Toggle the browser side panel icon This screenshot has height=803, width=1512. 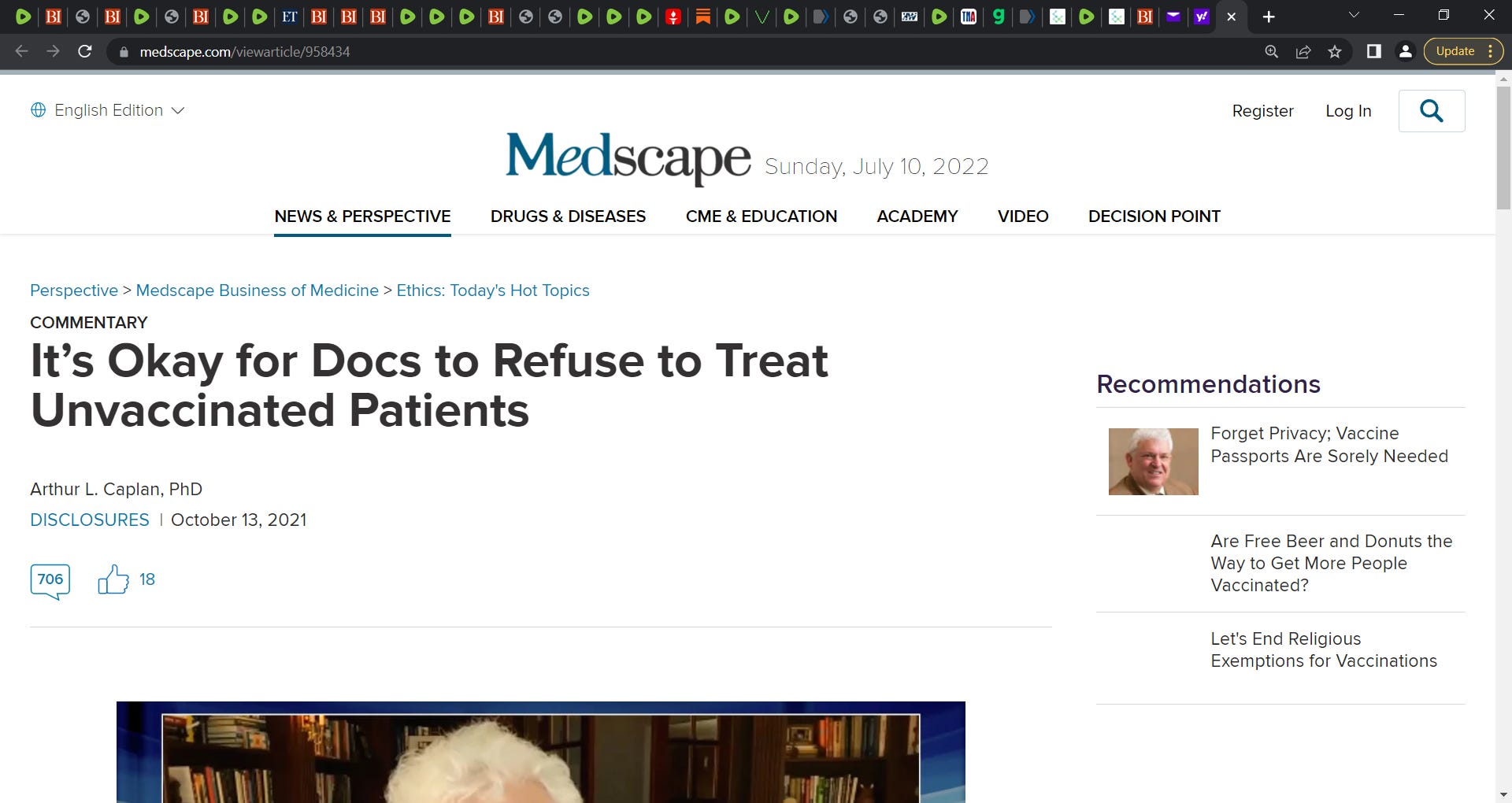click(1374, 51)
